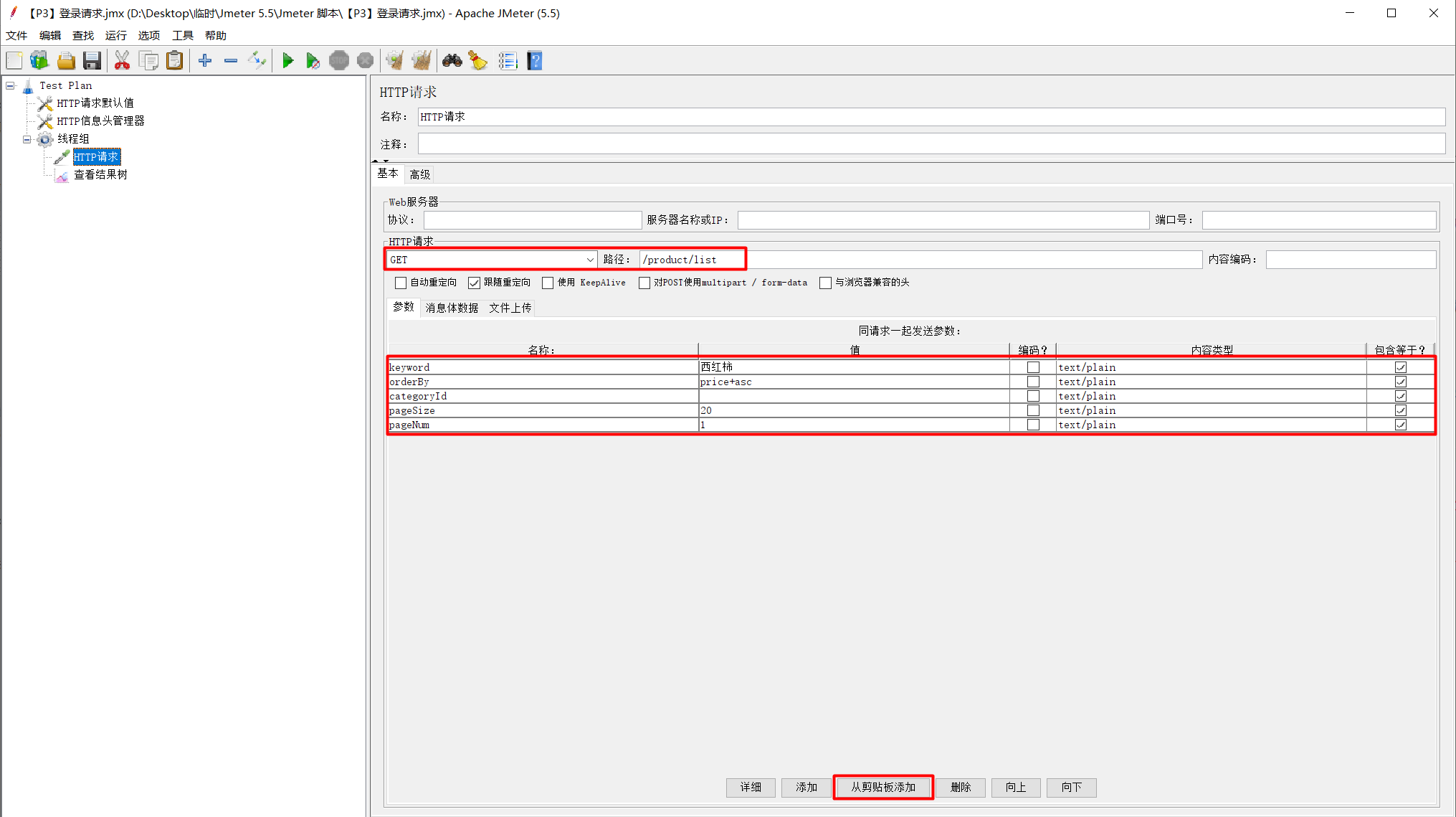
Task: Enable the 使用 KeepAlive checkbox
Action: [x=548, y=283]
